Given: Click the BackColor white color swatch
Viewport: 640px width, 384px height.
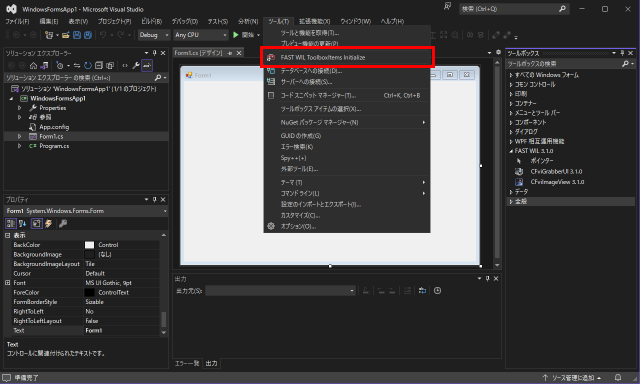Looking at the screenshot, I should (89, 245).
